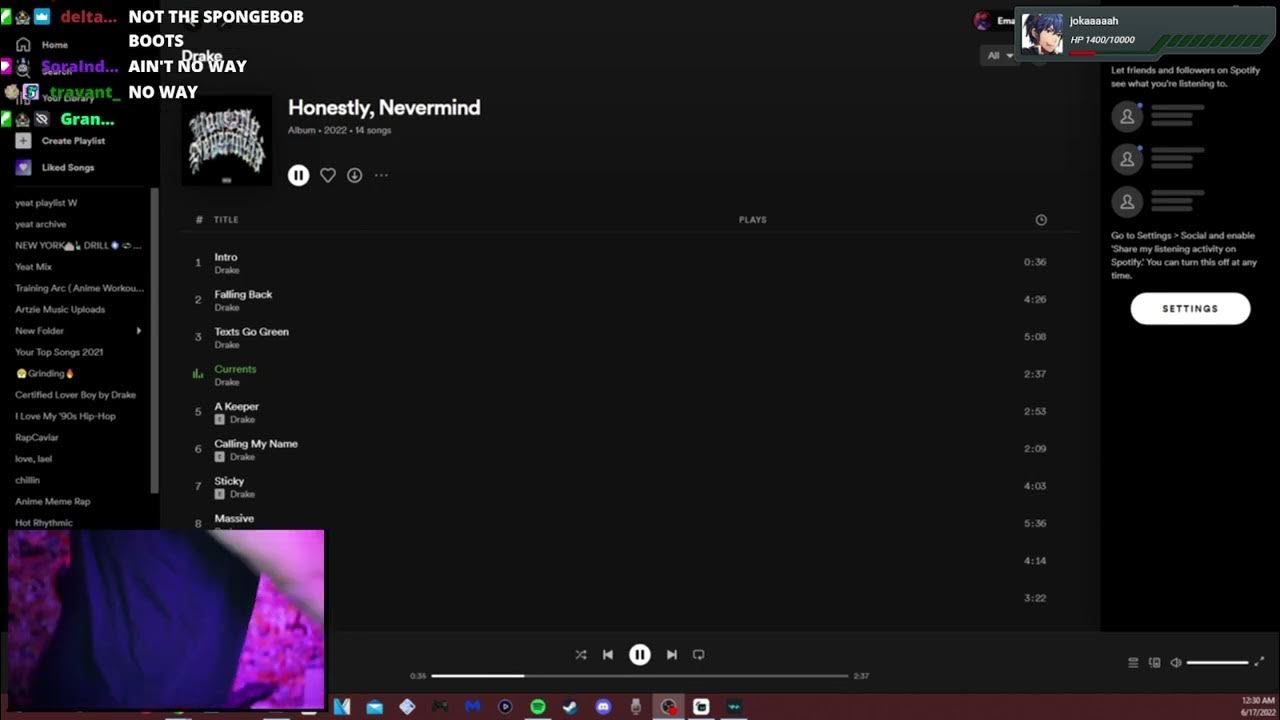Open the 'All' filter dropdown
1280x720 pixels.
(x=1000, y=55)
